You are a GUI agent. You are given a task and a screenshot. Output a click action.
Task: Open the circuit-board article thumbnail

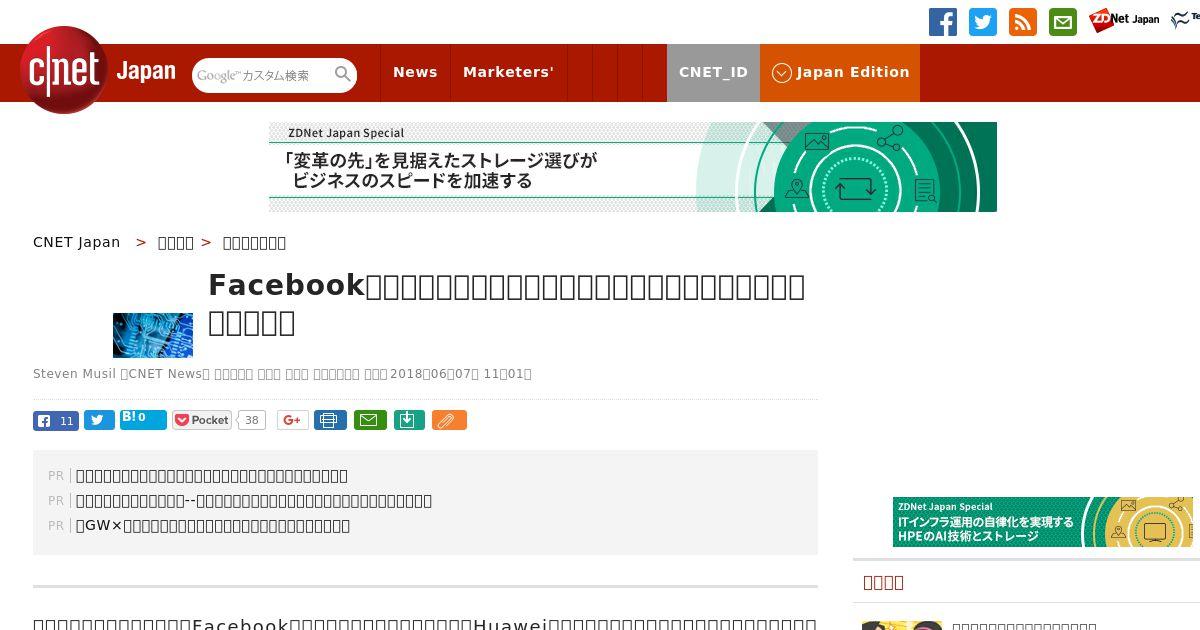[153, 335]
